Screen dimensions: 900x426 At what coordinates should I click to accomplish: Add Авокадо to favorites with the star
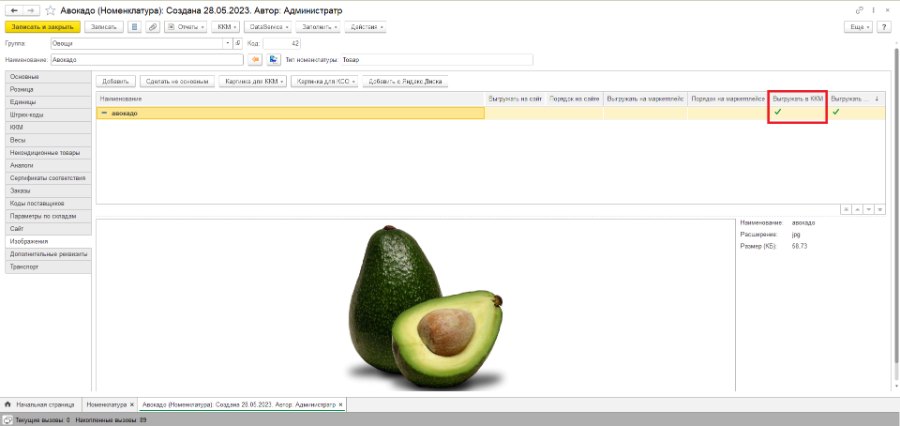51,10
